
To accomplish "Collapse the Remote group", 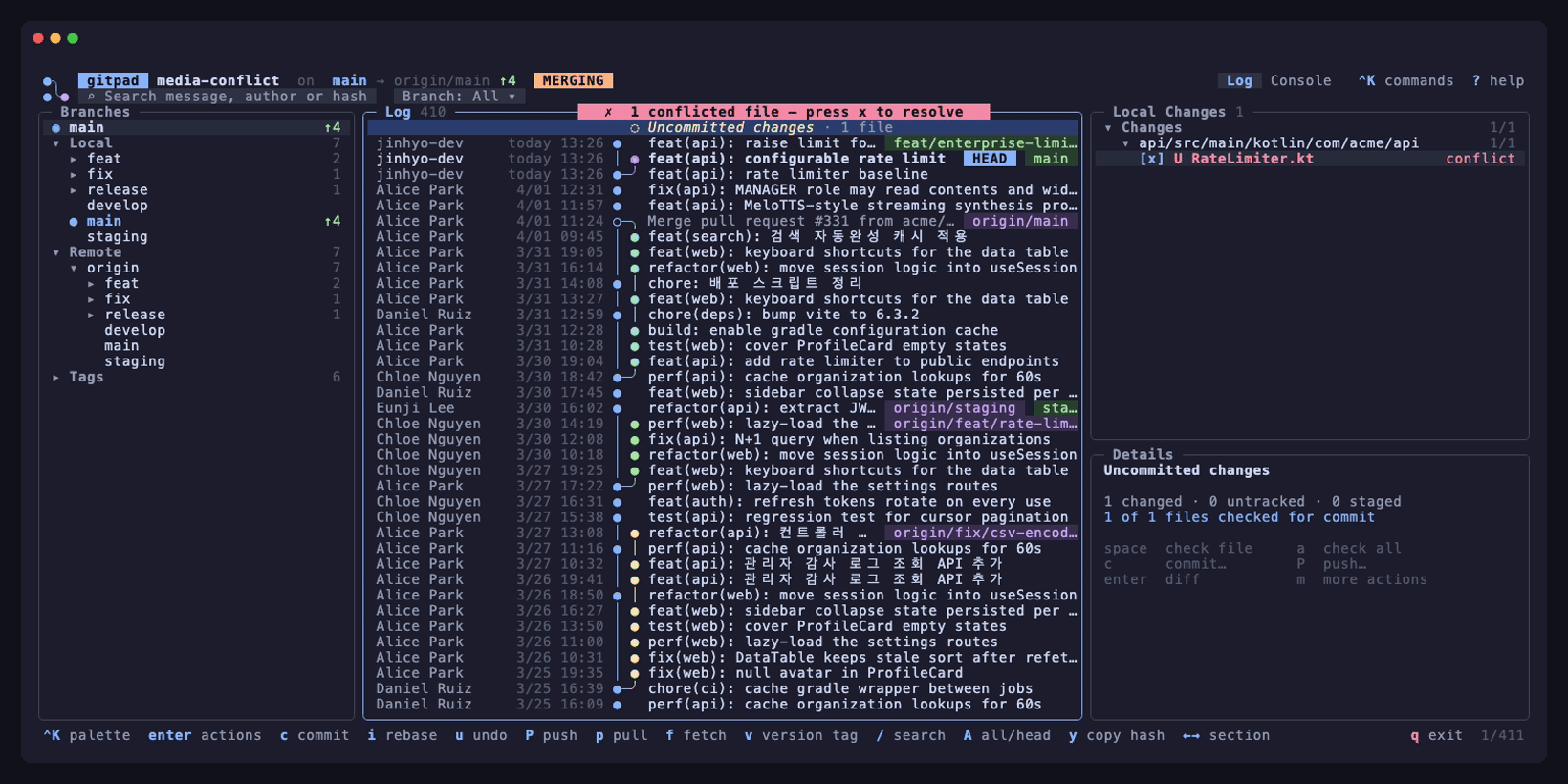I will tap(56, 252).
